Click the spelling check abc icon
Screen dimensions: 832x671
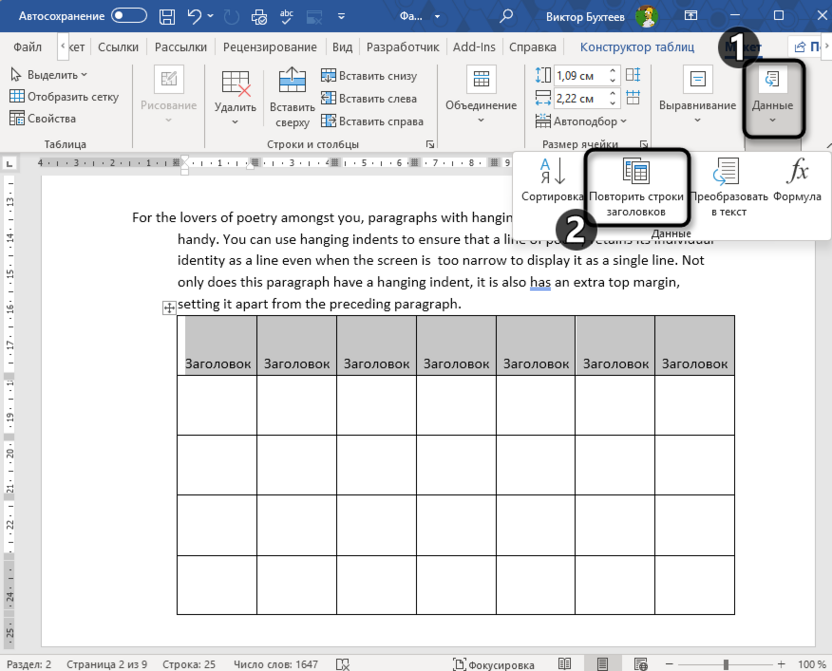click(287, 17)
